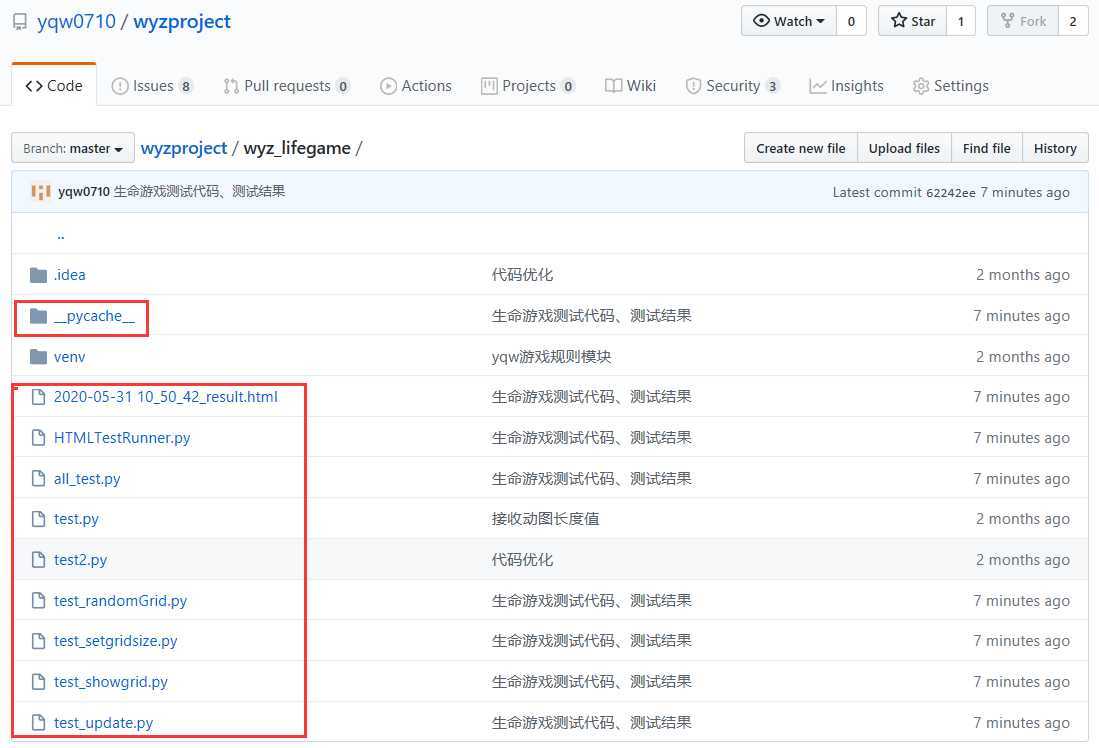Click the file icon beside HTMLTestRunner.py
The width and height of the screenshot is (1099, 748).
pyautogui.click(x=39, y=438)
